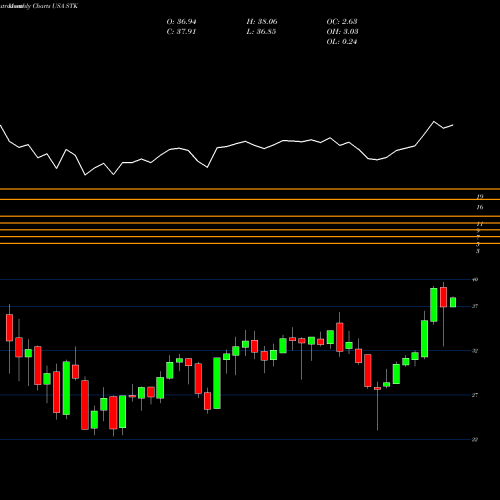Click the 40 price axis label
The image size is (500, 500).
[x=475, y=279]
